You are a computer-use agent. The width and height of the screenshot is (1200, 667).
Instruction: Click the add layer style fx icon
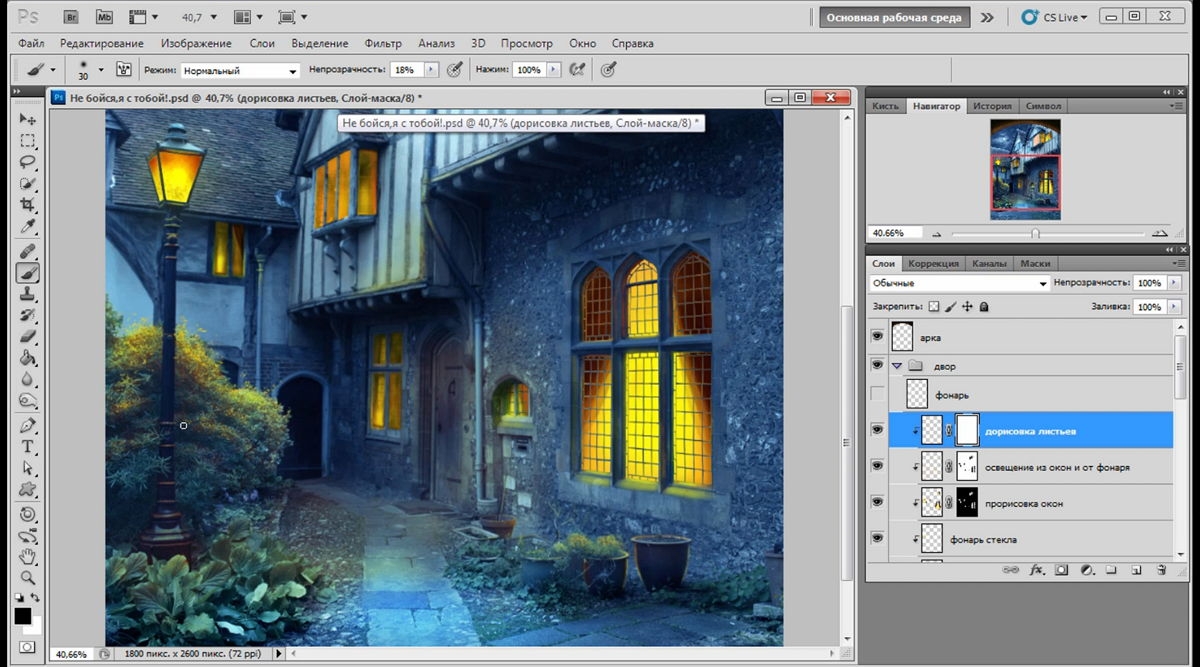point(1037,570)
